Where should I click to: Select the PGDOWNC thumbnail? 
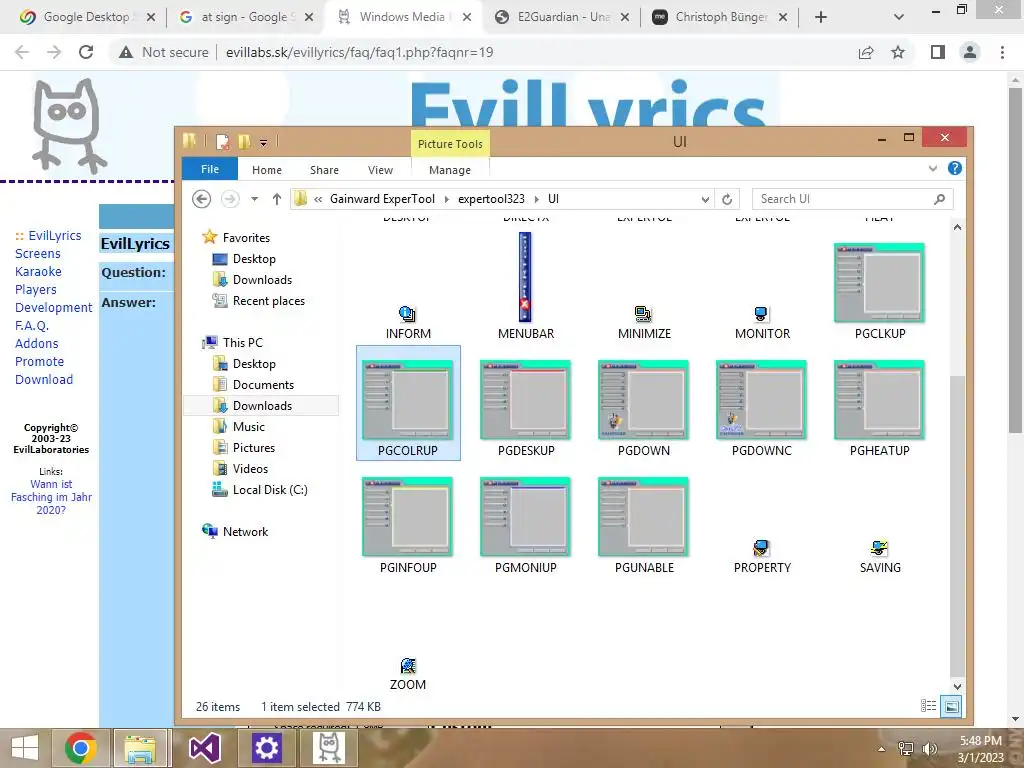click(761, 400)
